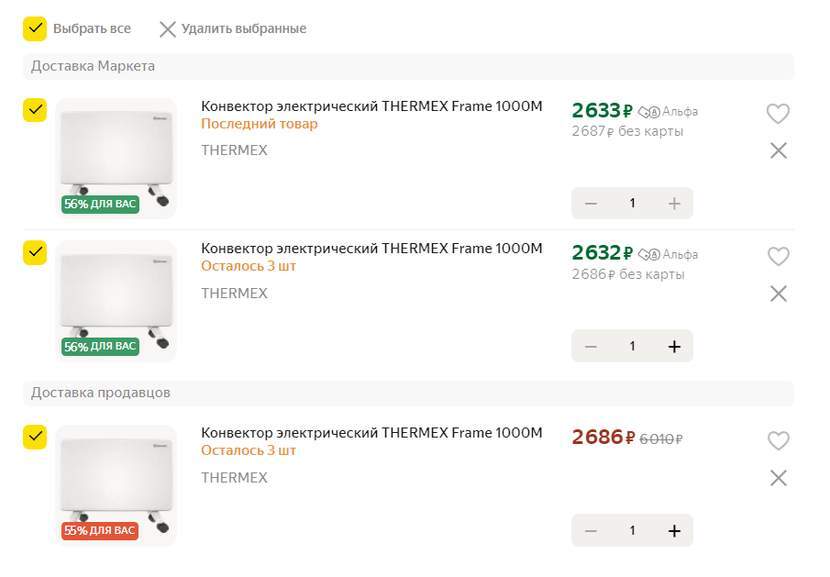Deselect the 2686₽ seller-delivery item checkbox

click(x=35, y=437)
